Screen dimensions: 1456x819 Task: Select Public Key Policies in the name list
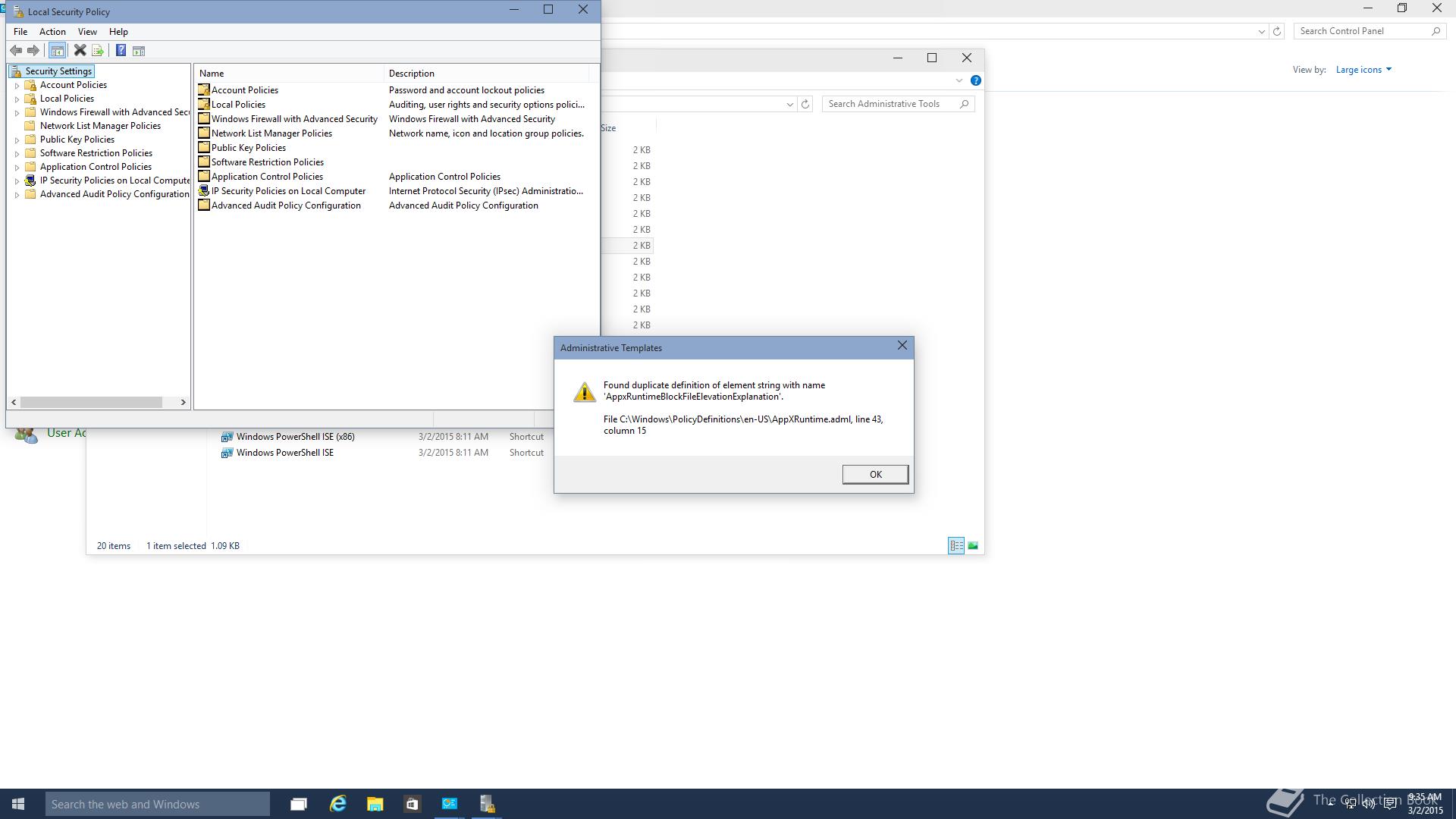pos(248,148)
